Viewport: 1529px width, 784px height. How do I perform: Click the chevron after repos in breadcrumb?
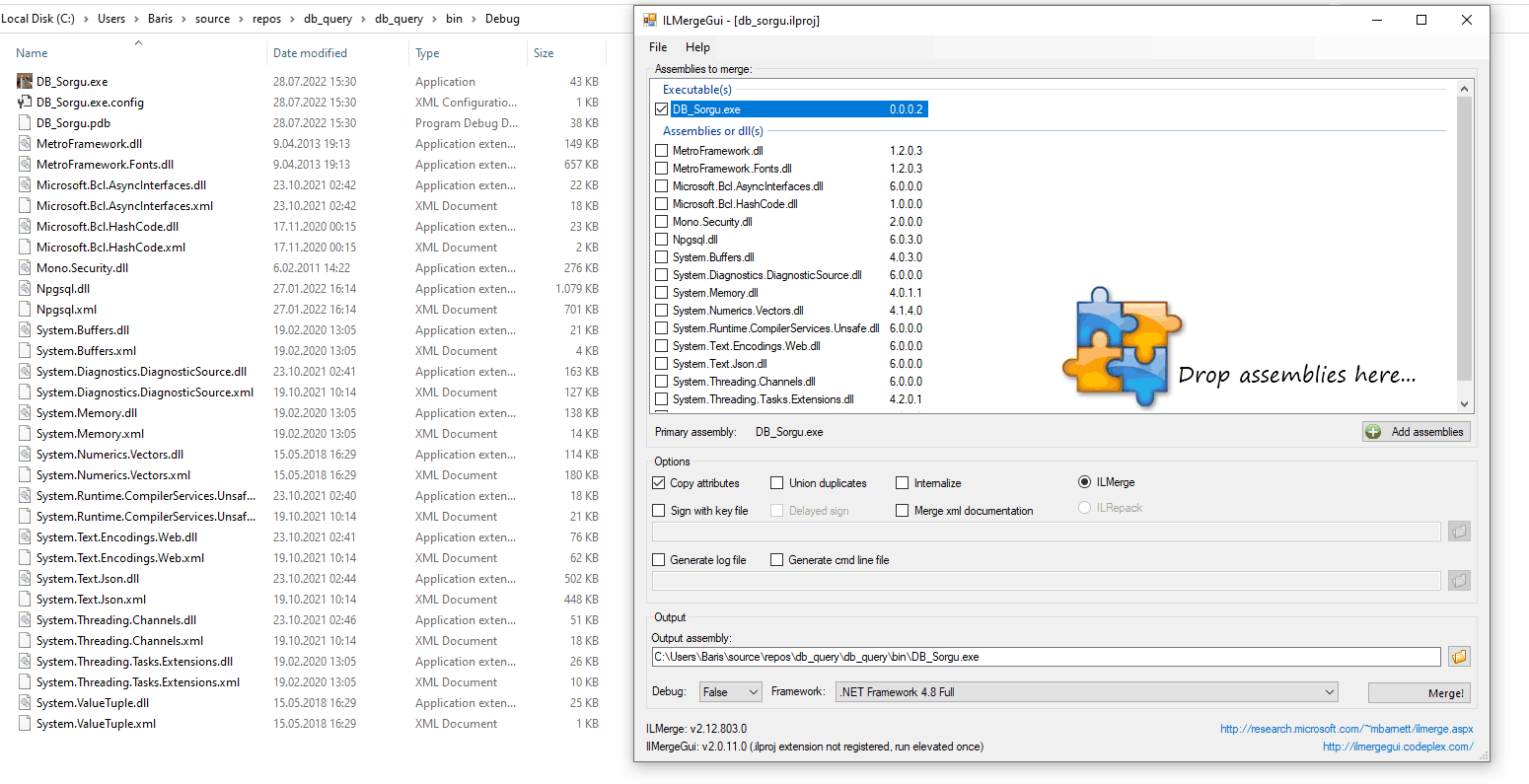pos(293,19)
